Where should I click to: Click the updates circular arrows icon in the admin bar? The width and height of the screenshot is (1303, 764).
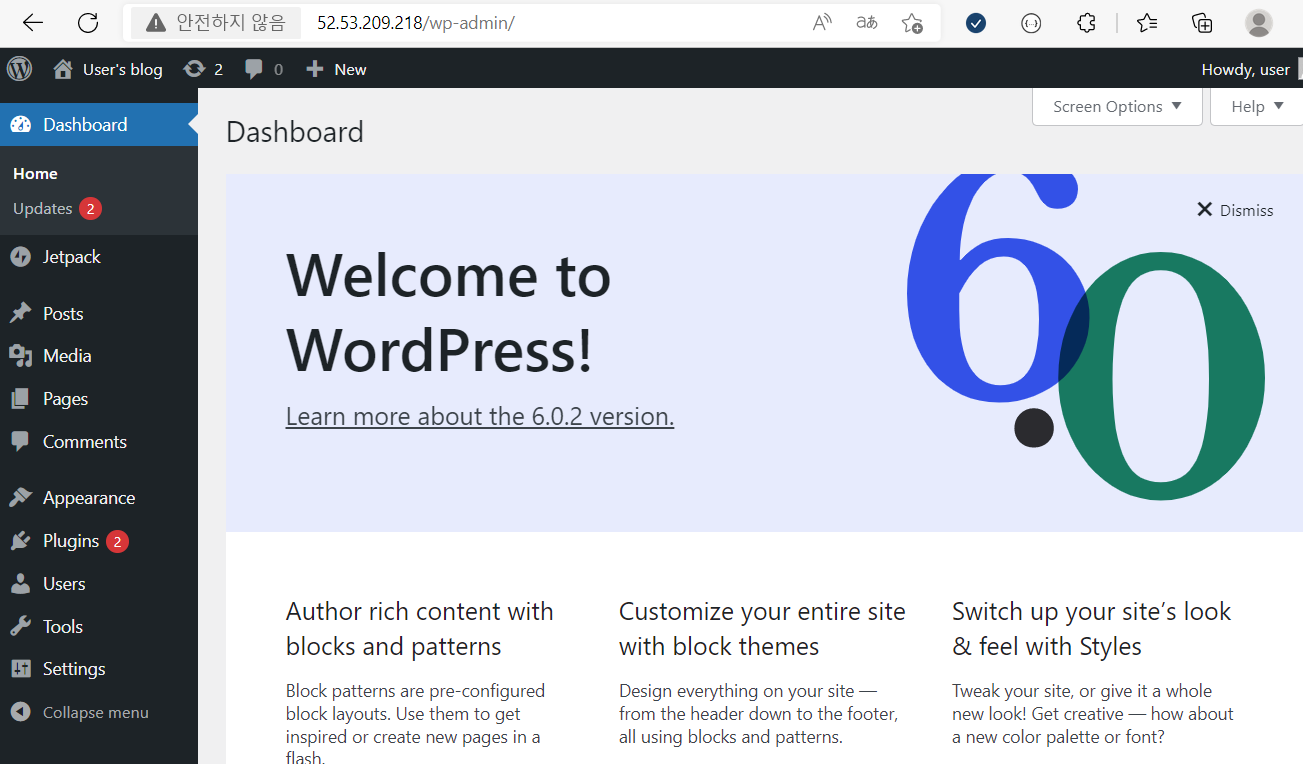pos(194,69)
